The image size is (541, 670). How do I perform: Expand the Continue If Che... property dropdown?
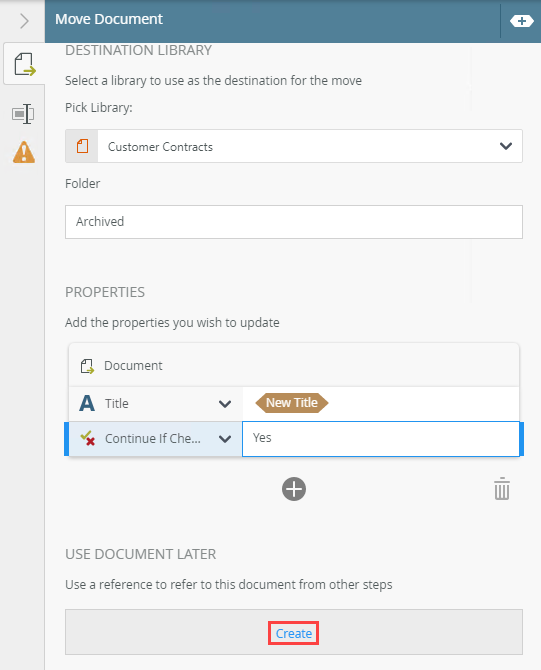(225, 439)
